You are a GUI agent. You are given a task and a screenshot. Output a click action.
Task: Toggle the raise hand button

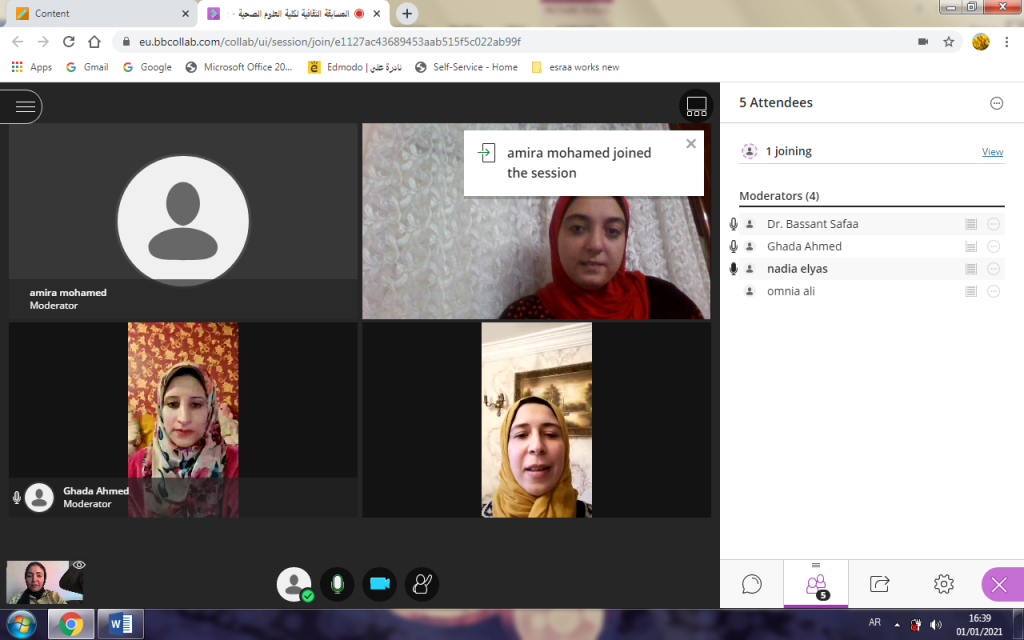click(422, 584)
